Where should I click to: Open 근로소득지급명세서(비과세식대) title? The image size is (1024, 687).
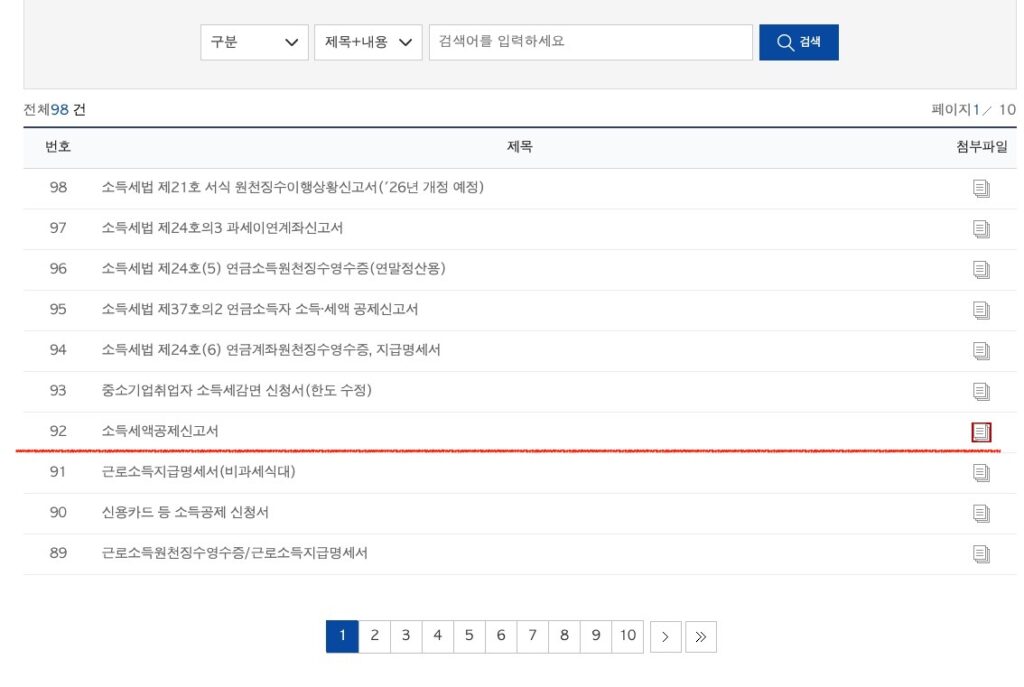pyautogui.click(x=199, y=471)
